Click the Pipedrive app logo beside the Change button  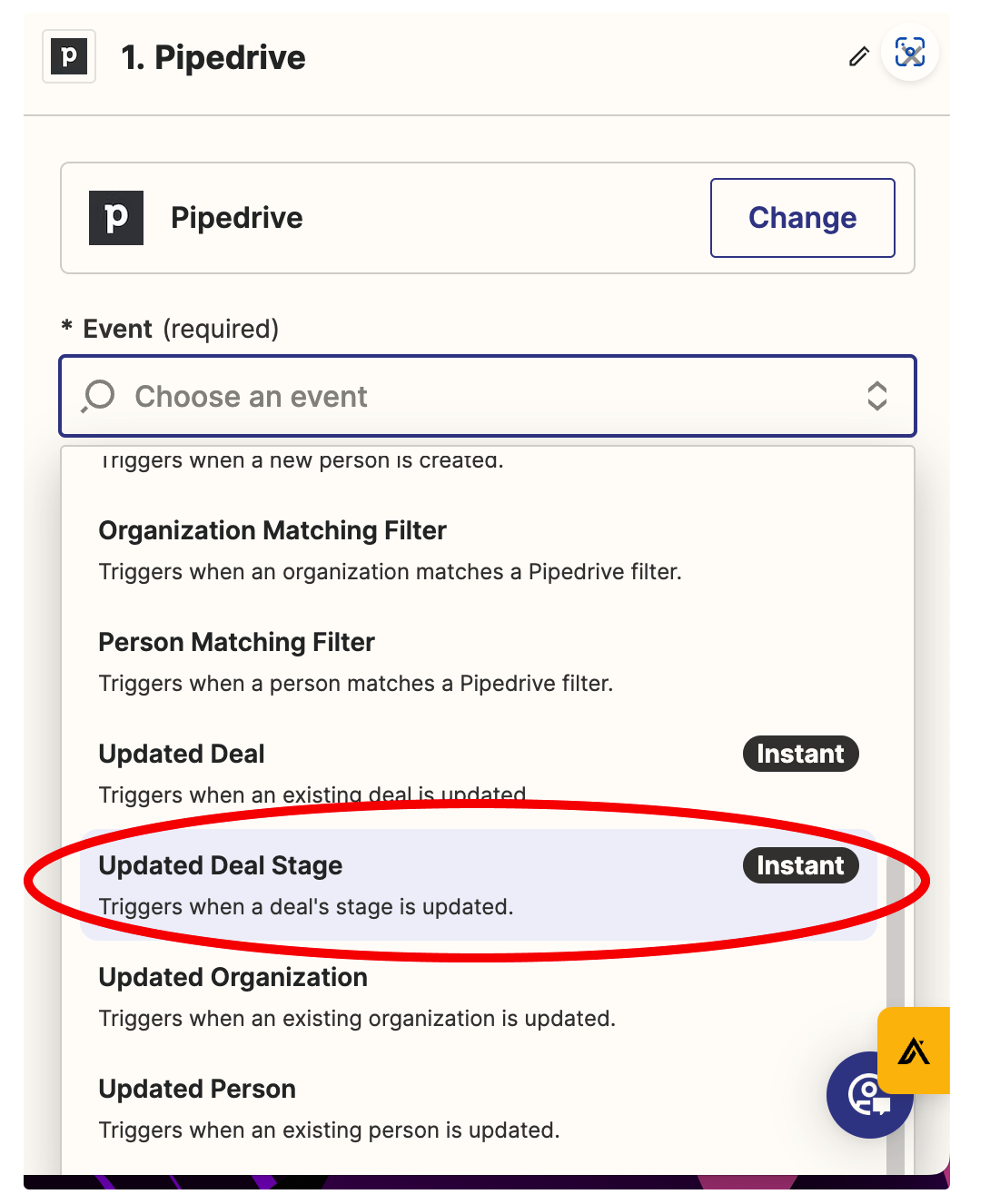pyautogui.click(x=116, y=218)
